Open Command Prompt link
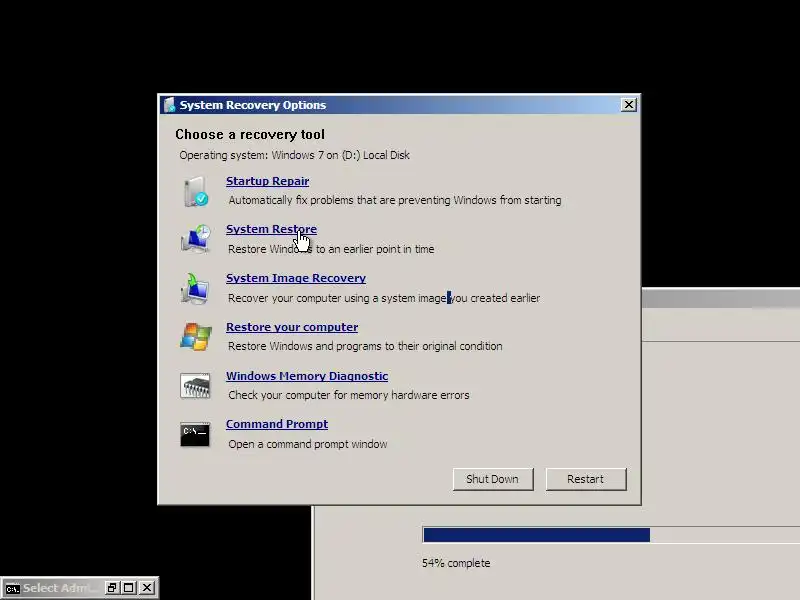Viewport: 800px width, 600px height. click(277, 424)
